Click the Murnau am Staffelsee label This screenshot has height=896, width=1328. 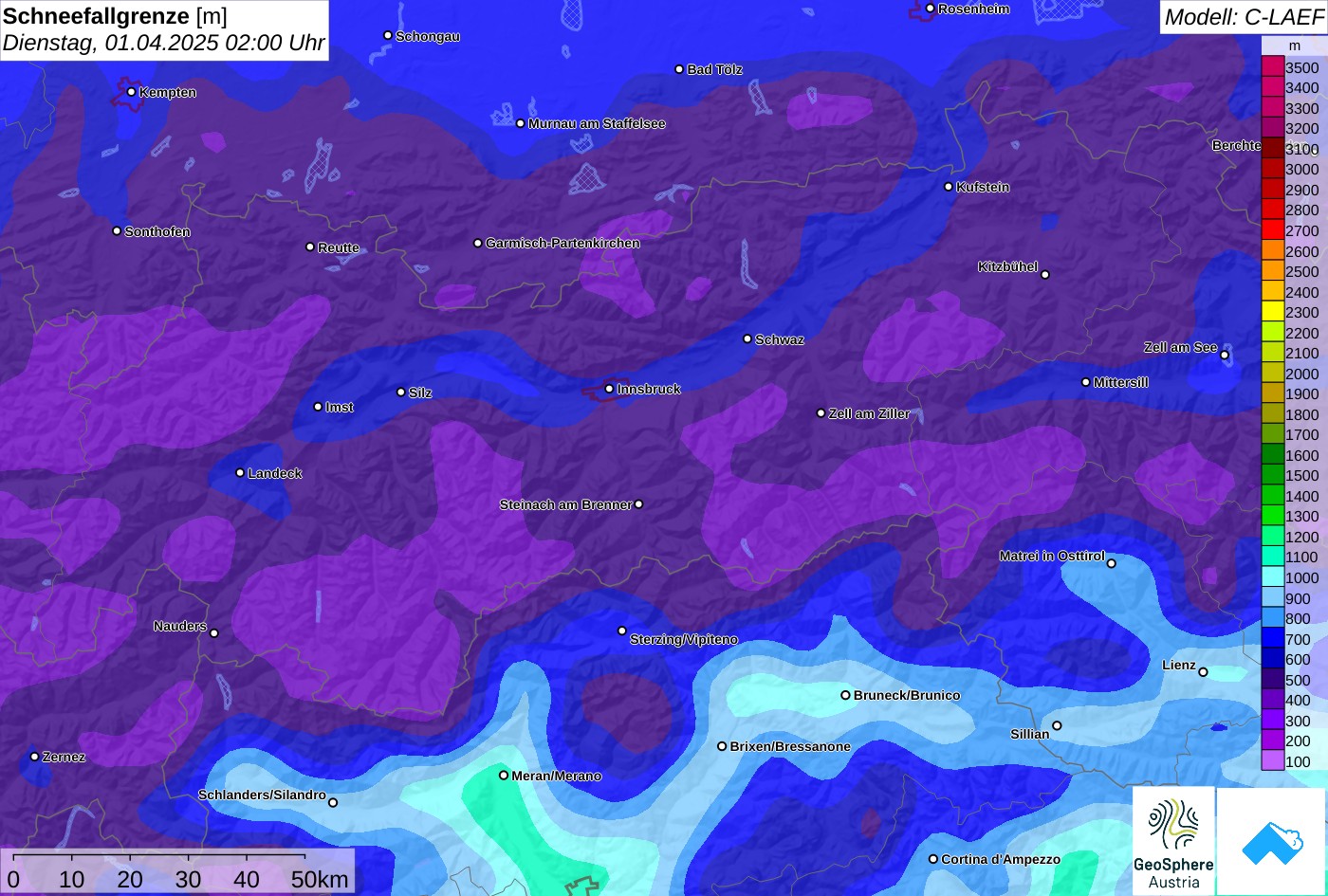[x=597, y=124]
